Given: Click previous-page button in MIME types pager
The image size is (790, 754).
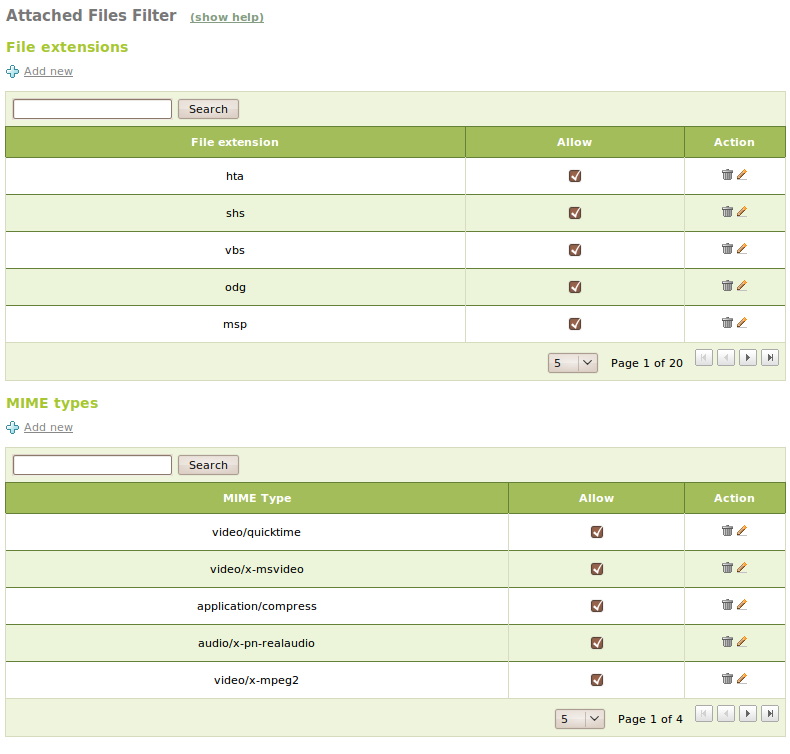Looking at the screenshot, I should (726, 714).
